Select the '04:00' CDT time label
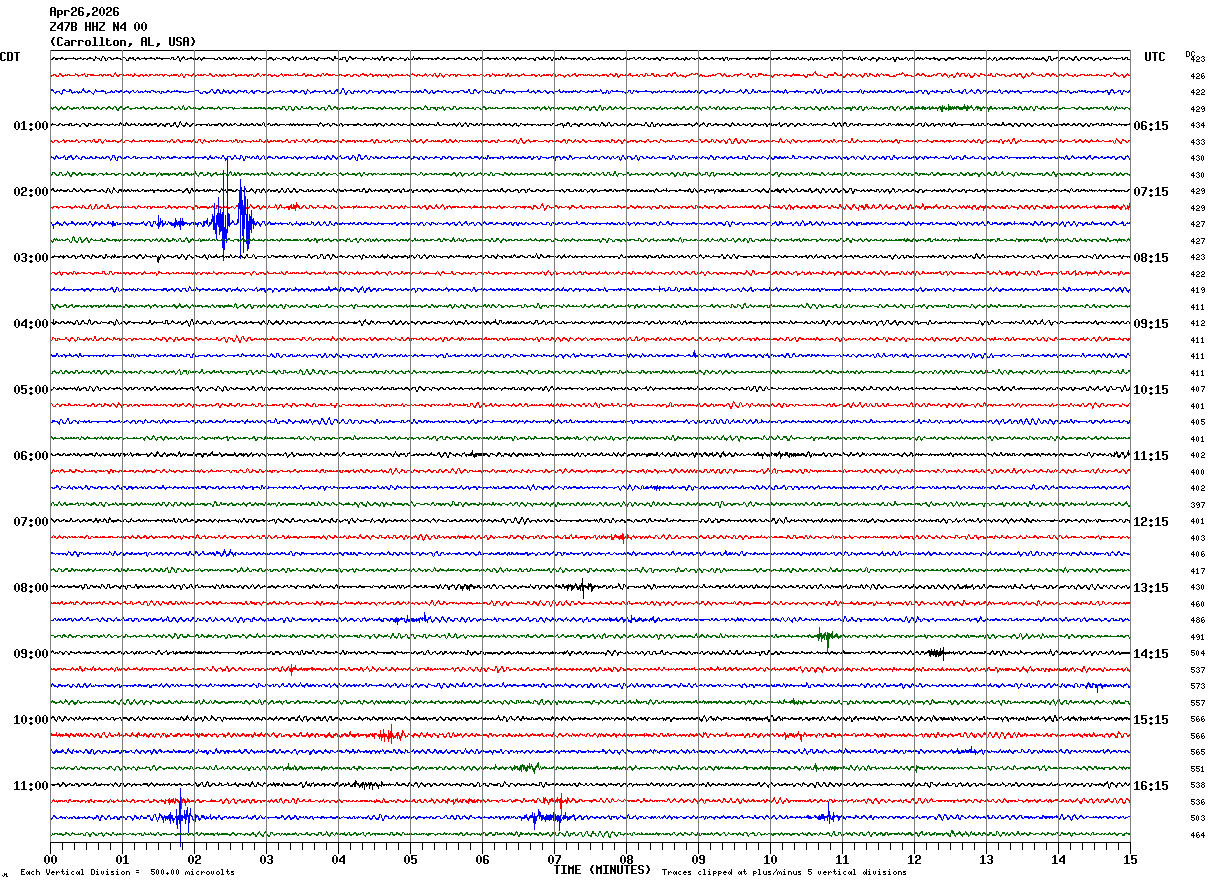This screenshot has height=886, width=1210. coord(31,324)
